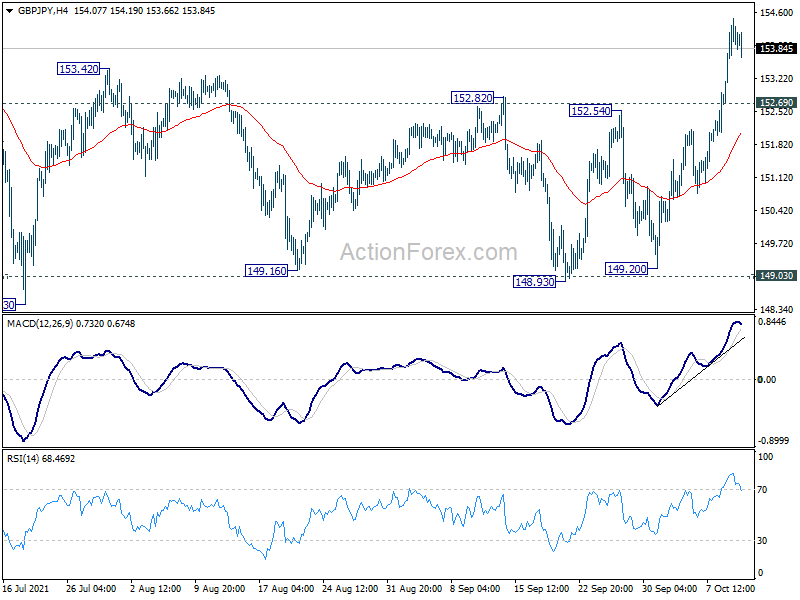Viewport: 800px width, 600px height.
Task: Select resistance level tag 152.690
Action: point(776,103)
